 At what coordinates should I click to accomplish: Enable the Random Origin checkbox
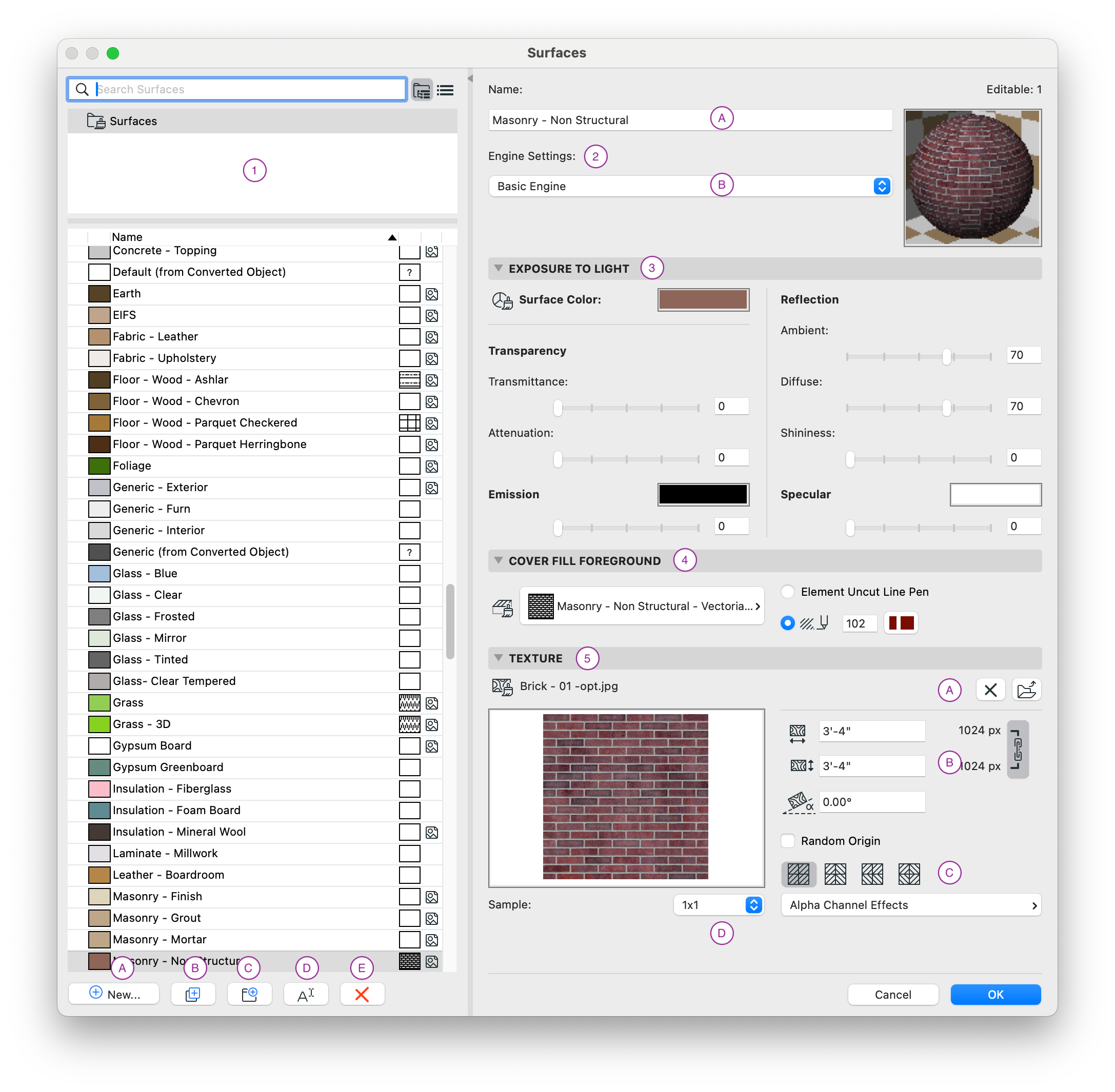(788, 841)
